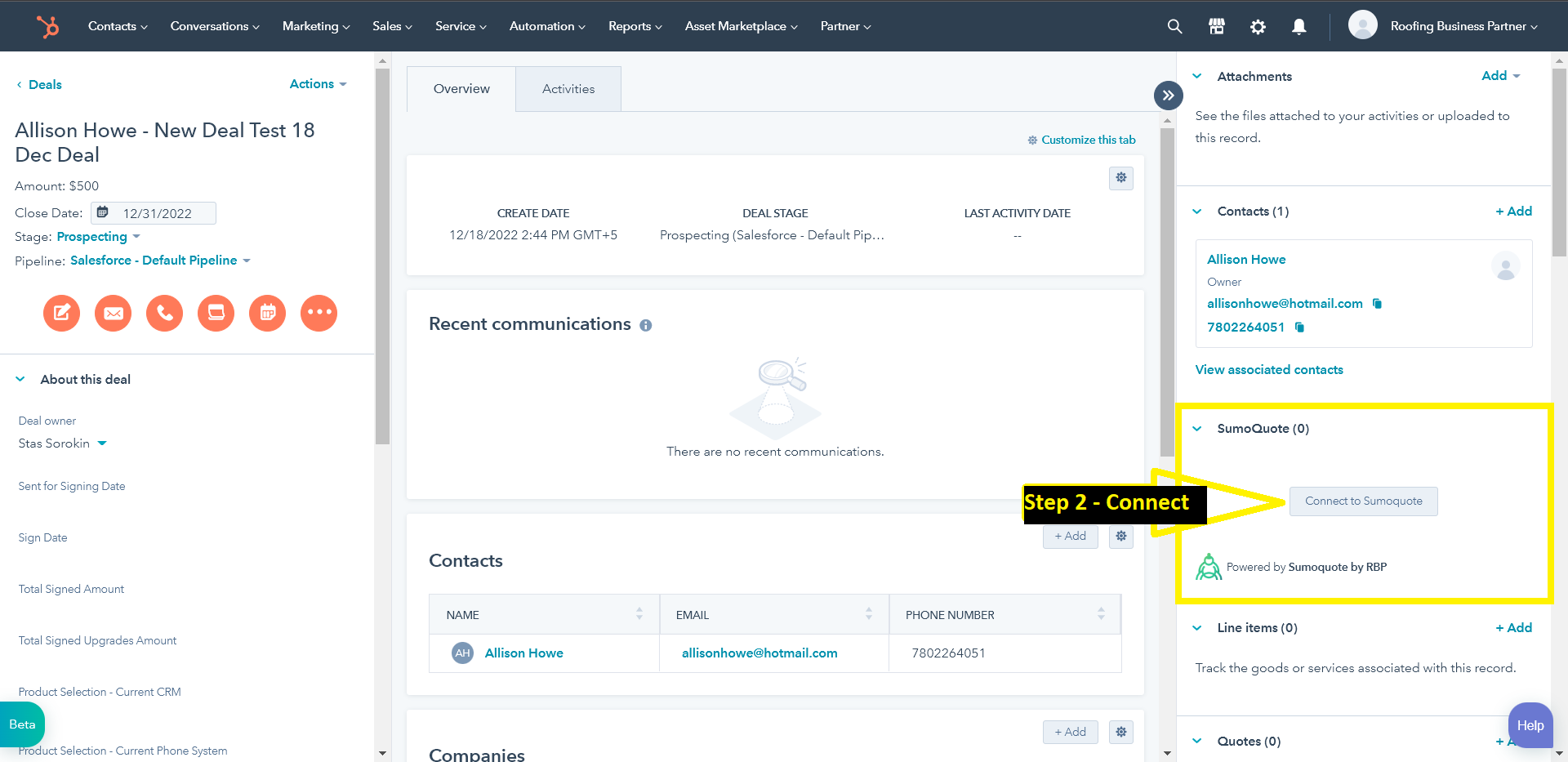Click the user avatar icon
Screen dimensions: 1568x762
(x=1362, y=25)
